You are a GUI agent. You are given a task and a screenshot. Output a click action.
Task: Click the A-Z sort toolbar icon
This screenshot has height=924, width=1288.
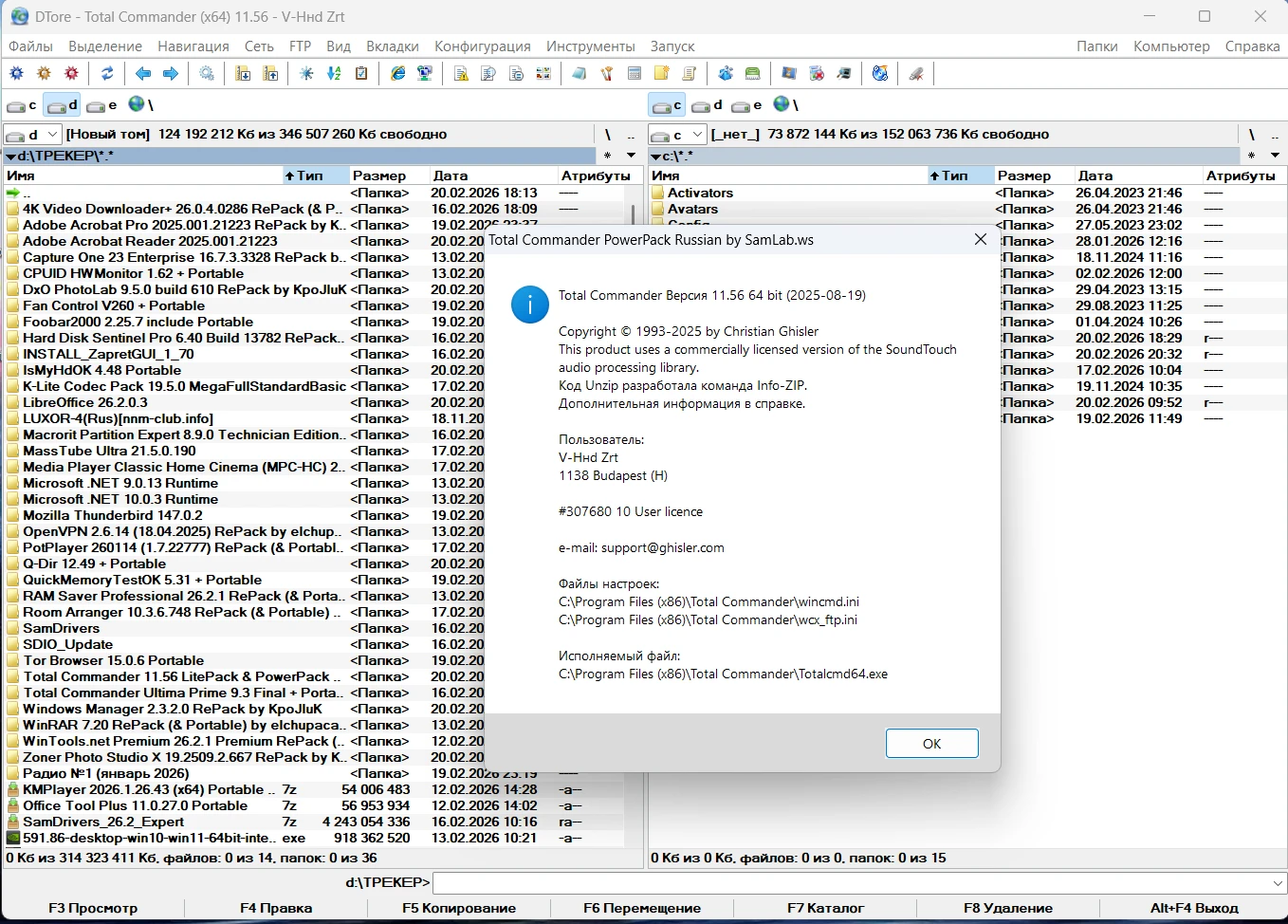[334, 74]
